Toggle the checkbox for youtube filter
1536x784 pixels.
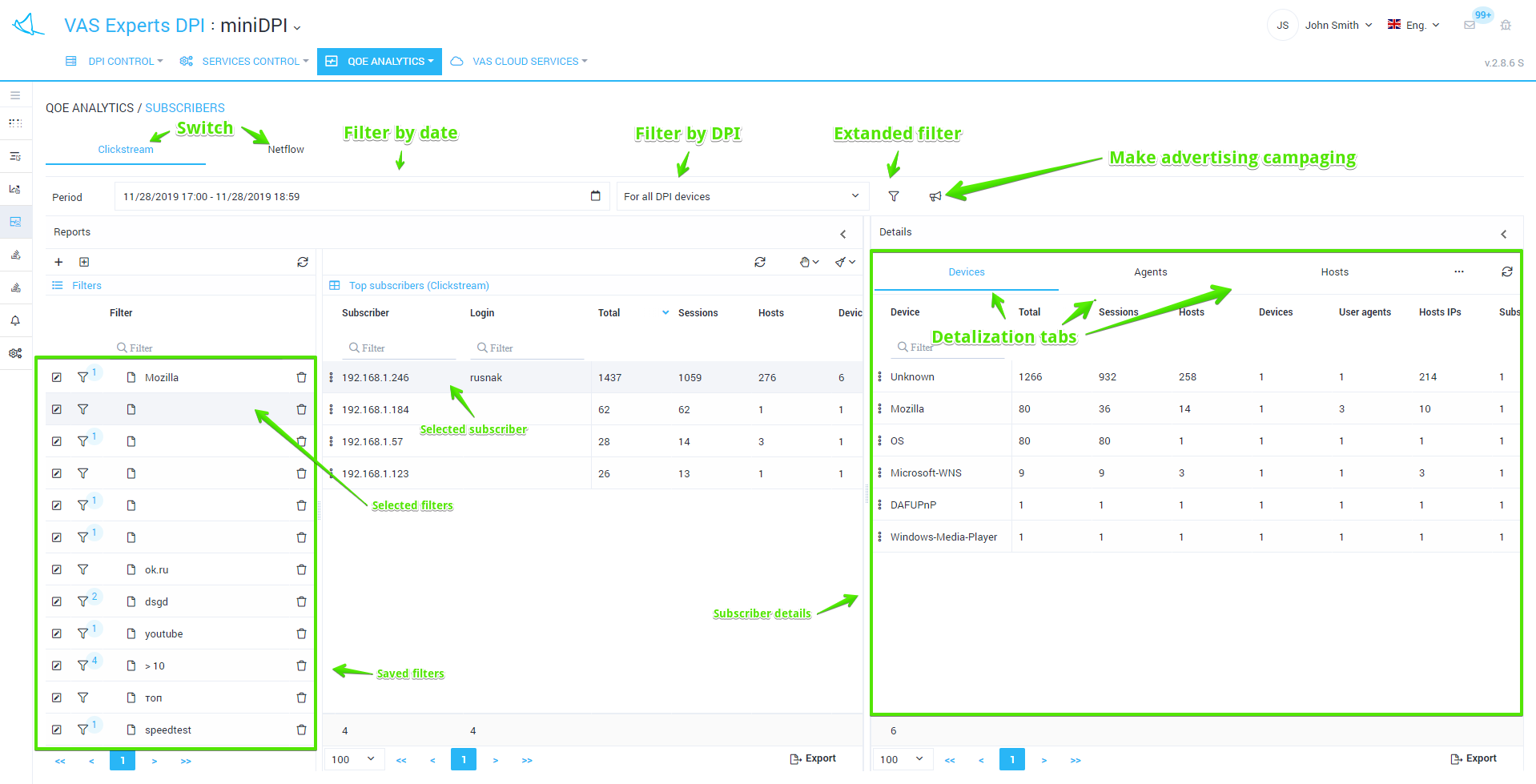pyautogui.click(x=57, y=634)
